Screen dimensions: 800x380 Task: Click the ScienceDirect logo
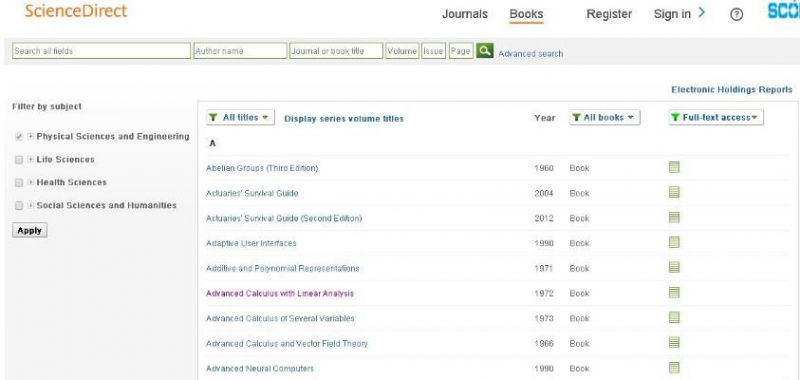click(76, 11)
